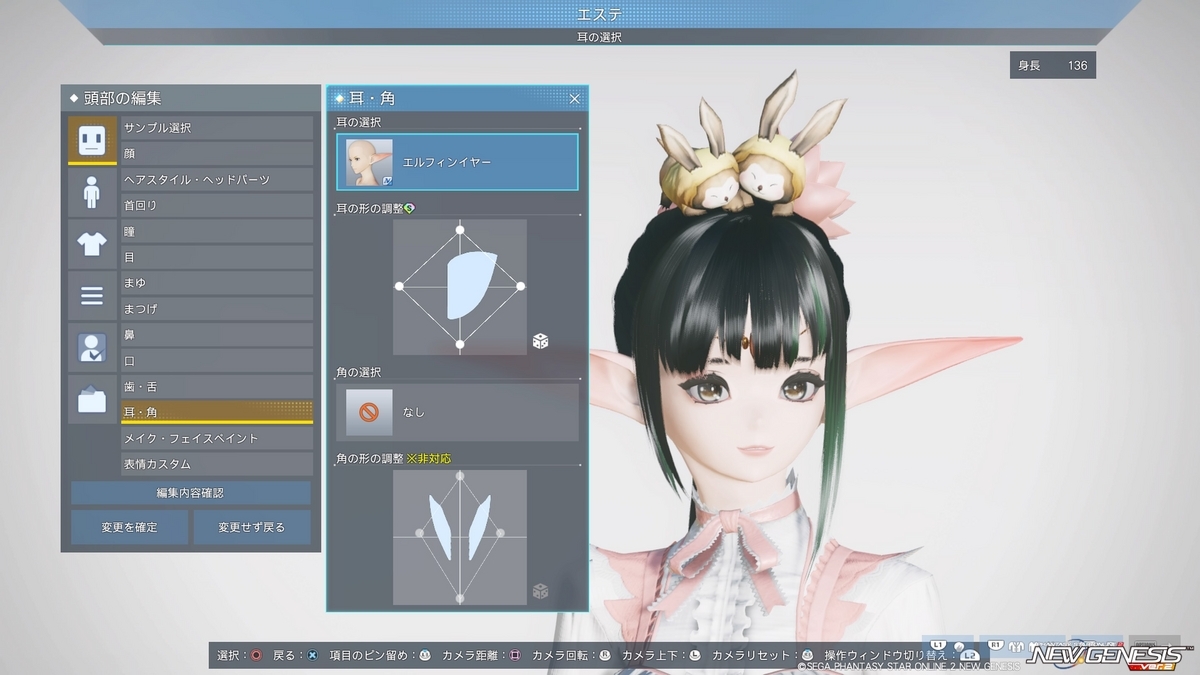Select 瞳 menu item
This screenshot has height=675, width=1200.
pyautogui.click(x=217, y=231)
